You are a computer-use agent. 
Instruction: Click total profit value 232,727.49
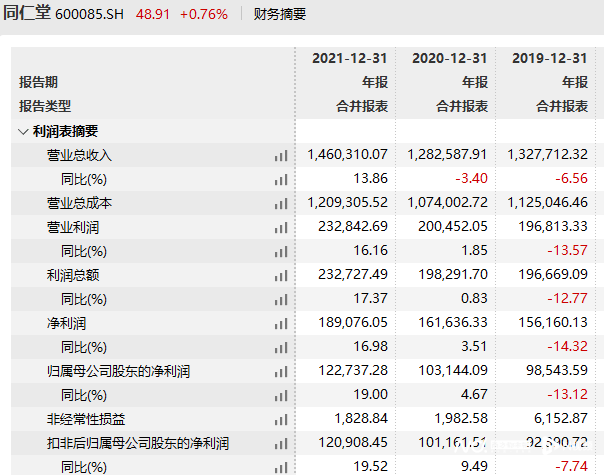[353, 274]
